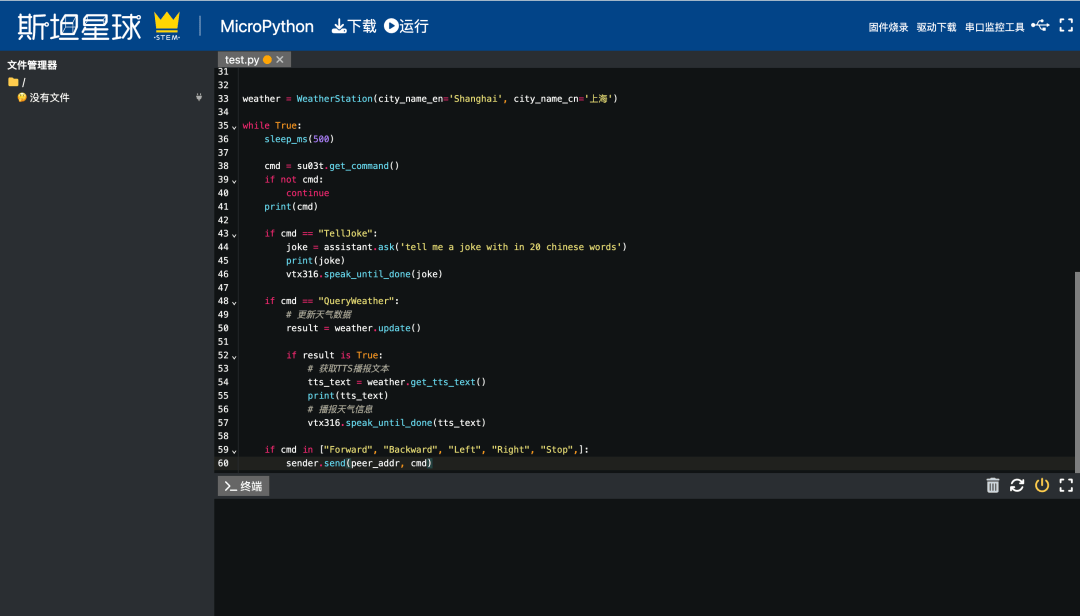Screen dimensions: 1080x616
Task: Click vtx316.speak_until_done(joke) on line 46
Action: pos(364,274)
